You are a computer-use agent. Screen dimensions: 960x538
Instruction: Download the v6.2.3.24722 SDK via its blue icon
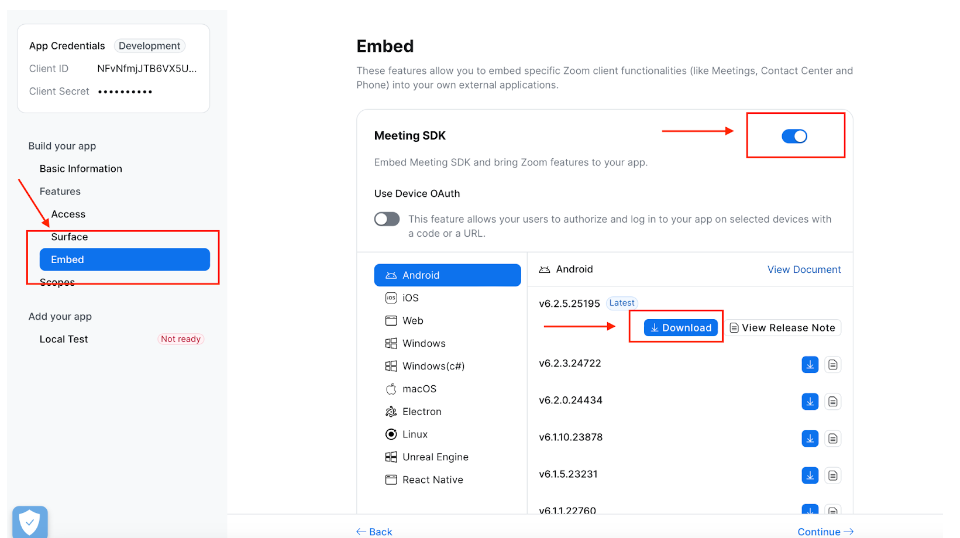810,365
